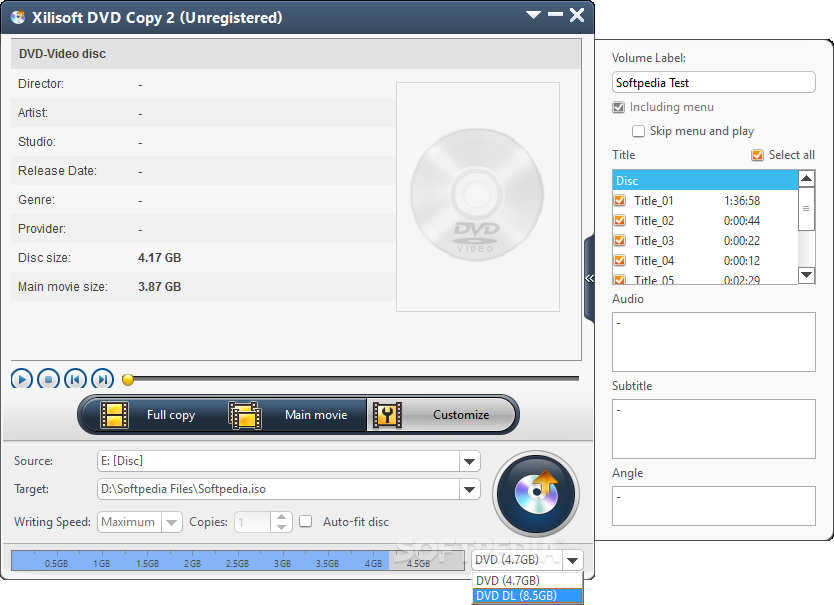Select the Title_02 duration 0:00:44
The height and width of the screenshot is (605, 834).
click(741, 220)
